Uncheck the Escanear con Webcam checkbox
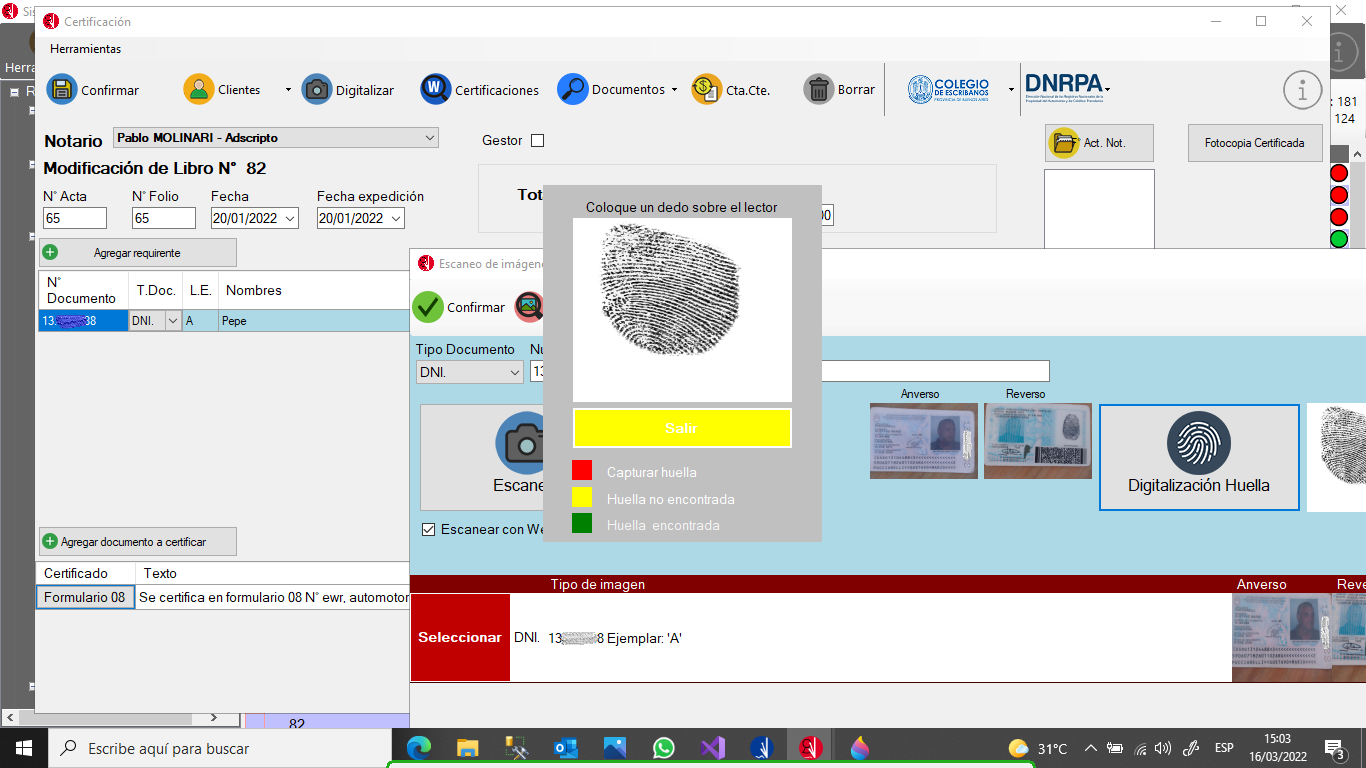The height and width of the screenshot is (768, 1366). tap(429, 529)
